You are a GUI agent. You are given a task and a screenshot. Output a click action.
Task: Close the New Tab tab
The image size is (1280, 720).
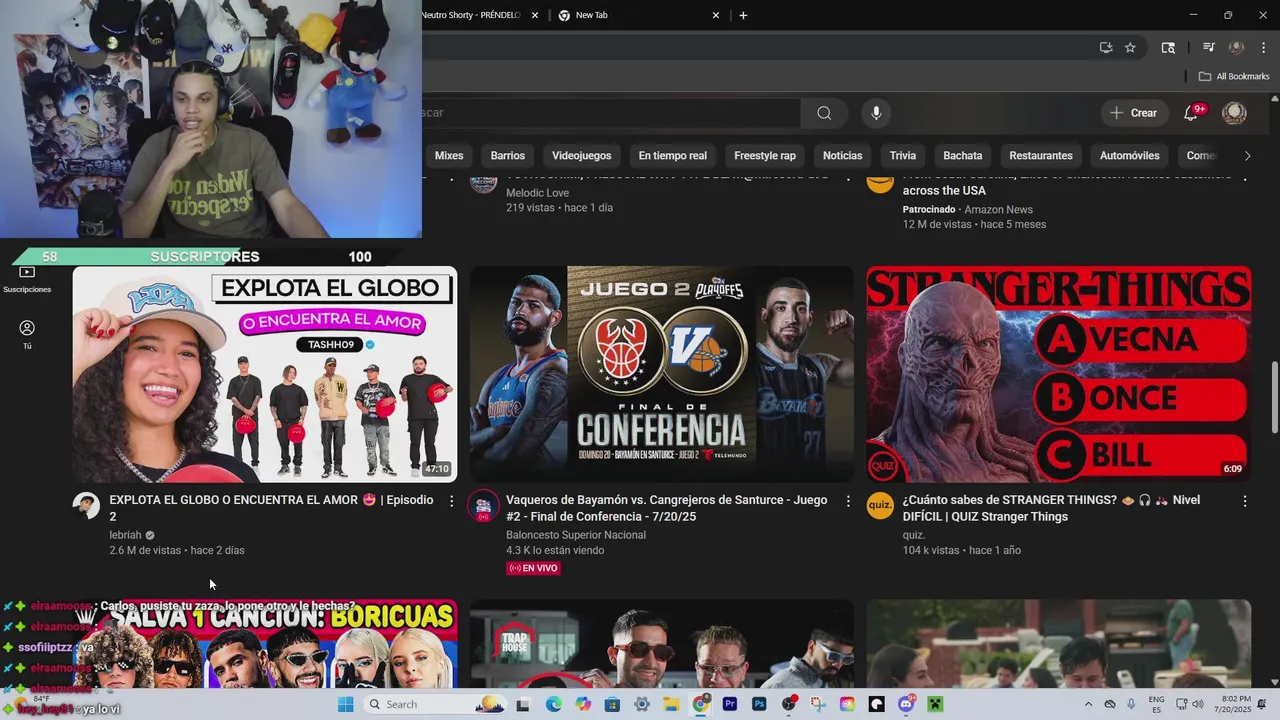716,15
